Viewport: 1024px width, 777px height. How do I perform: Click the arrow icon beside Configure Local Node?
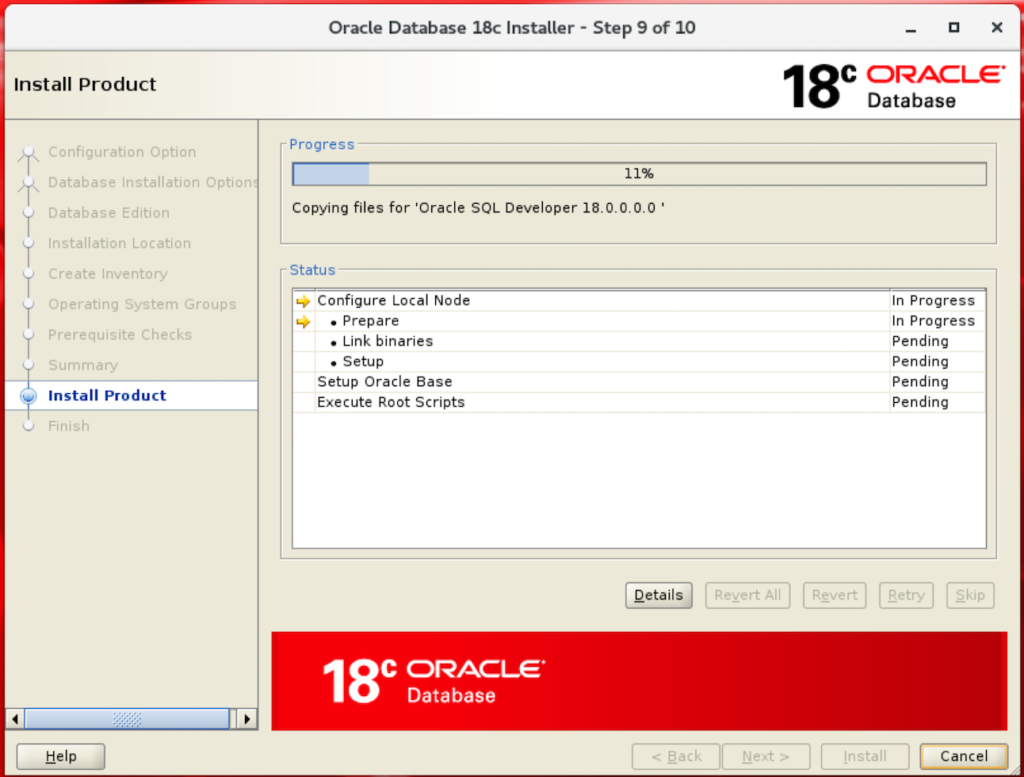click(x=303, y=301)
